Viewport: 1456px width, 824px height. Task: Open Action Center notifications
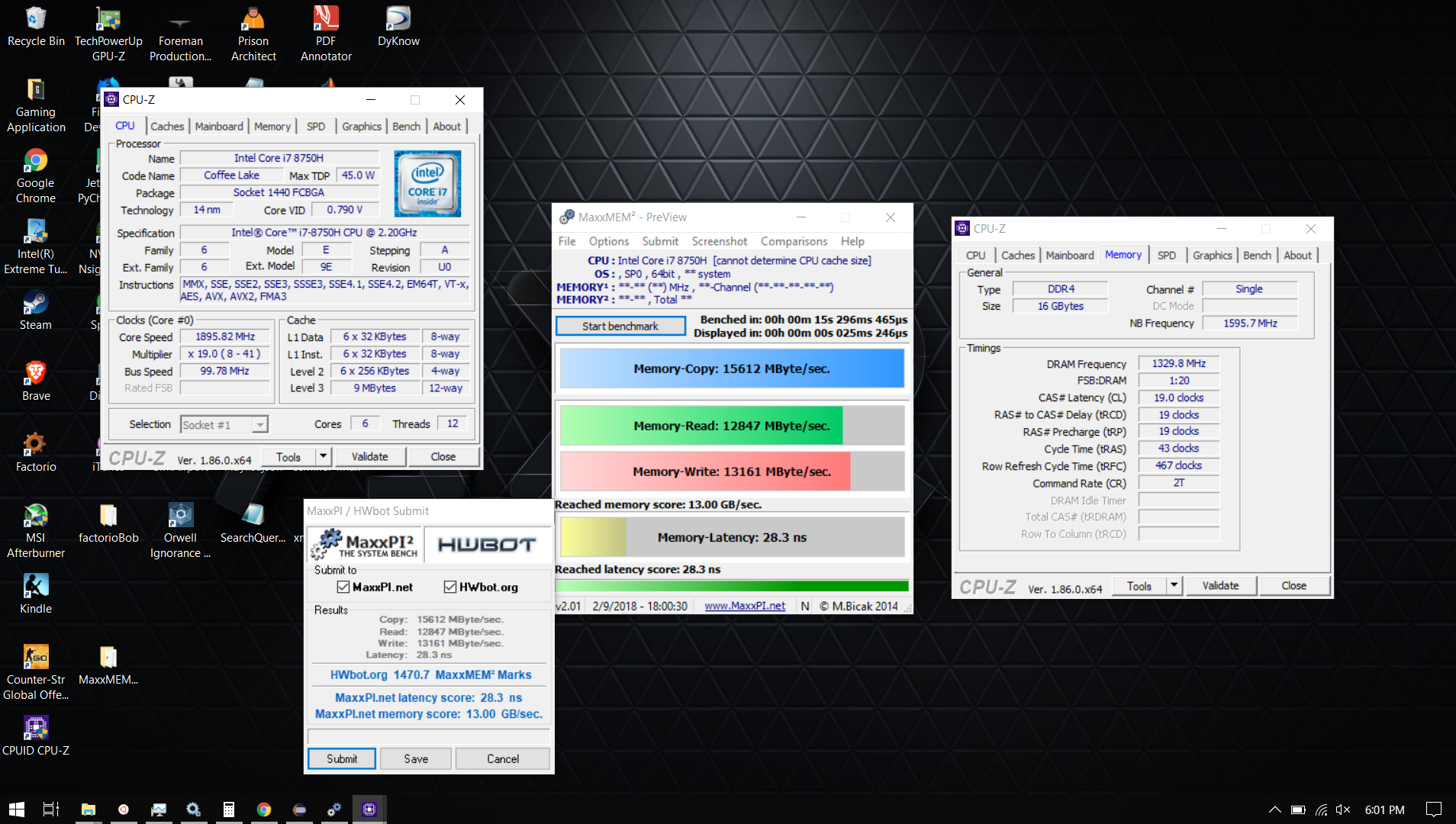tap(1434, 810)
